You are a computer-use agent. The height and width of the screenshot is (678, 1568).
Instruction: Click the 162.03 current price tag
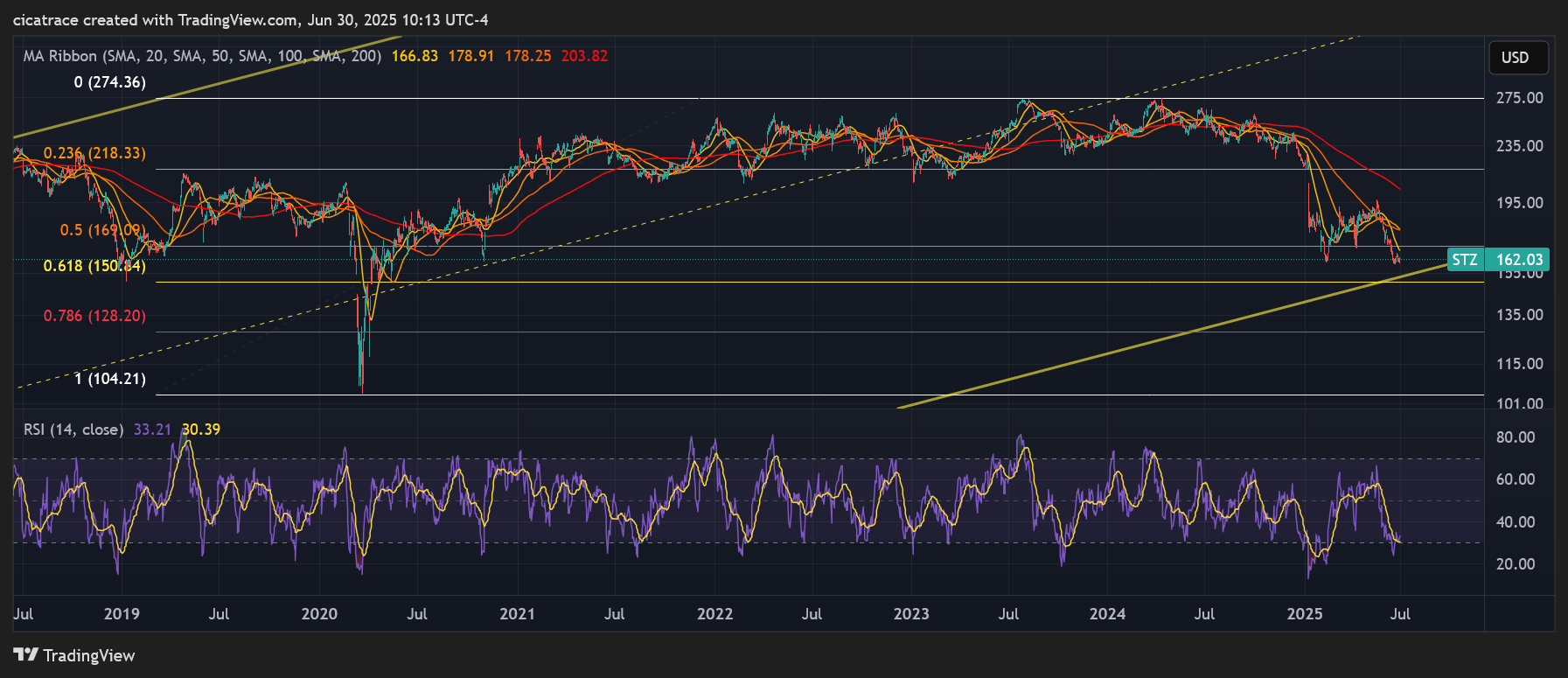1519,260
